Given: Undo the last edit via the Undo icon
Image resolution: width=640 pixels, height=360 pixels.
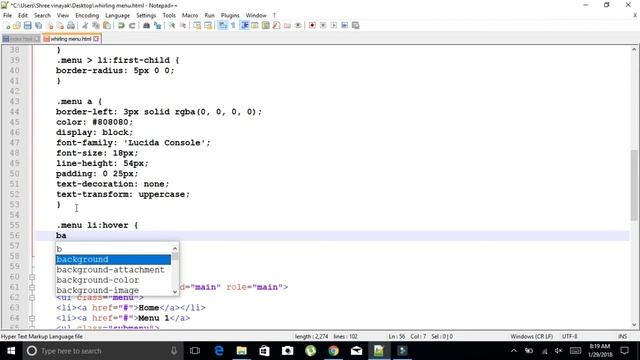Looking at the screenshot, I should (121, 25).
